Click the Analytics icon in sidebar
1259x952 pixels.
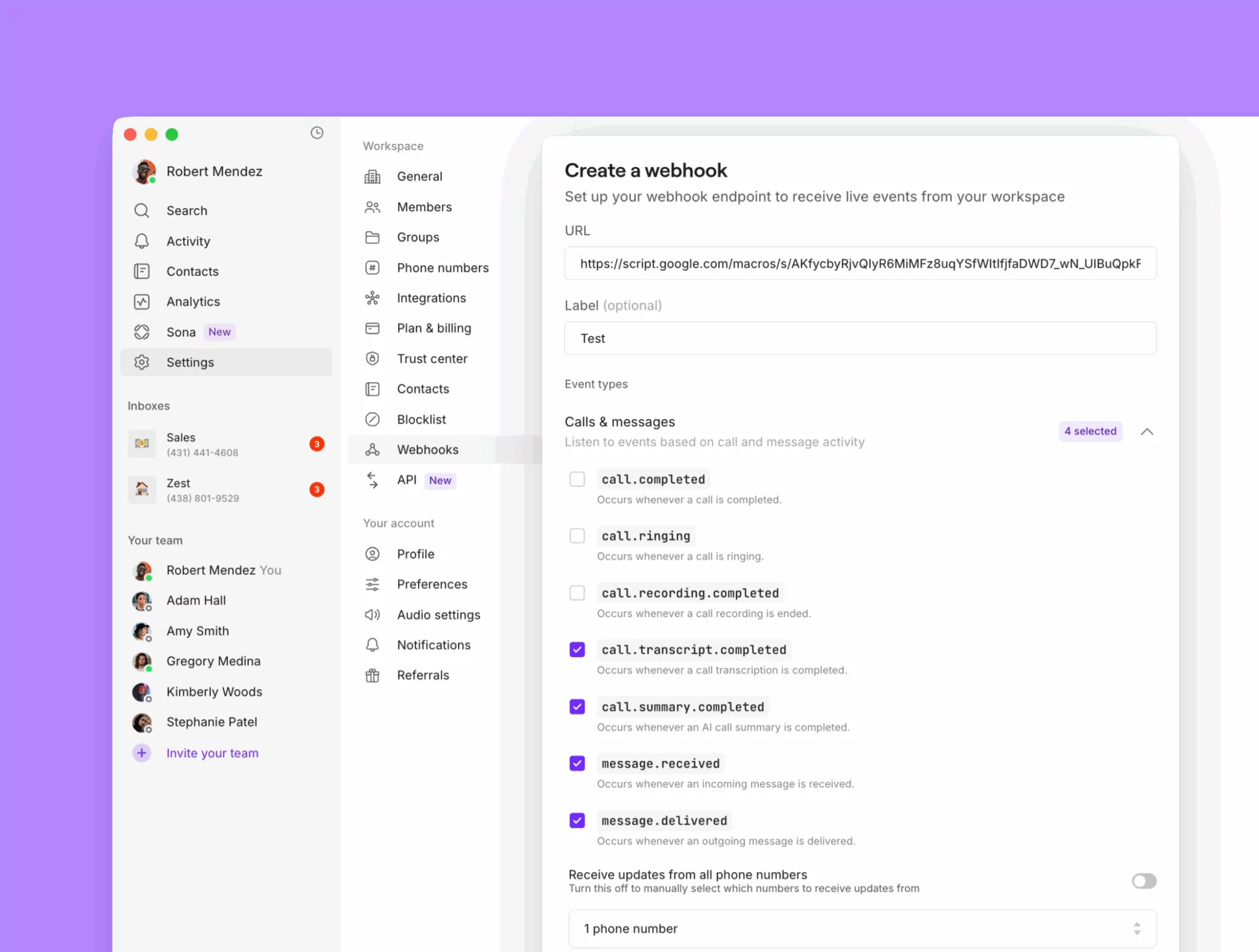[141, 301]
